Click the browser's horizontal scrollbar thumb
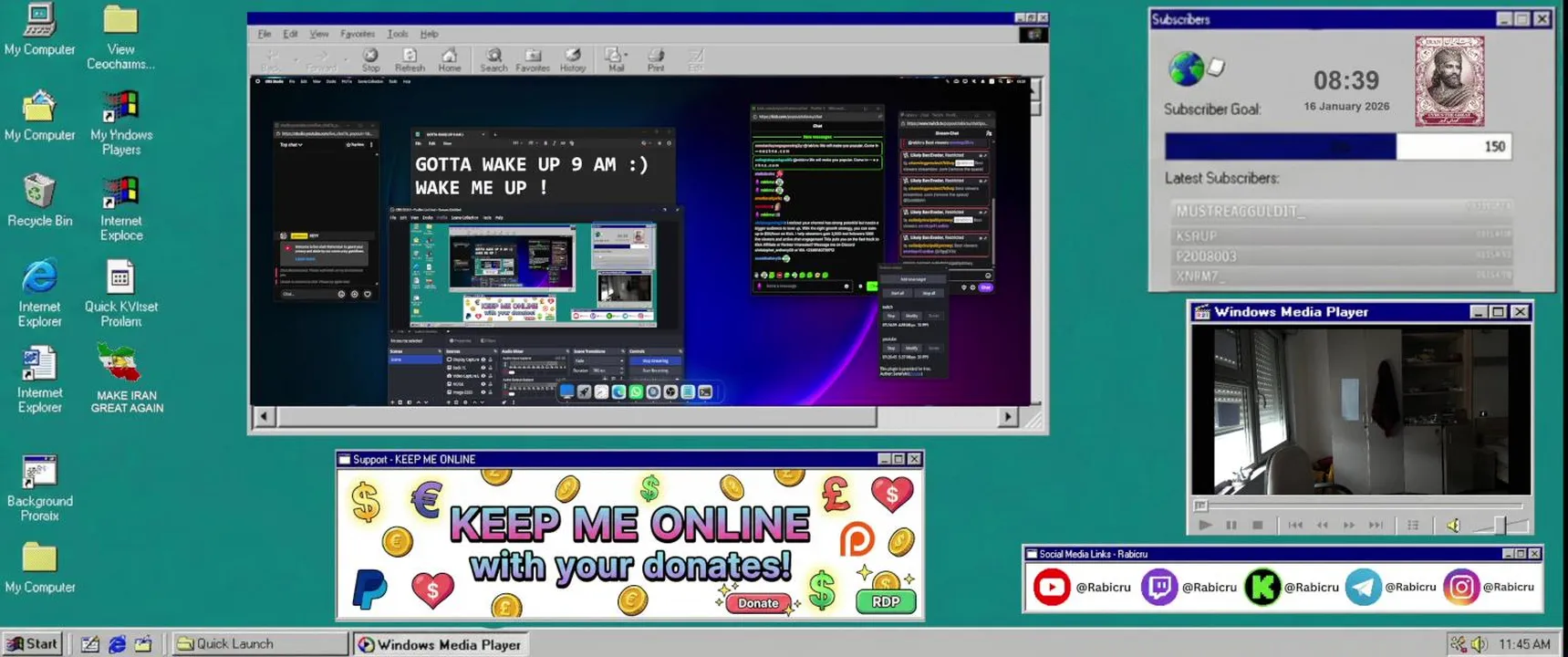Image resolution: width=1568 pixels, height=657 pixels. 576,417
